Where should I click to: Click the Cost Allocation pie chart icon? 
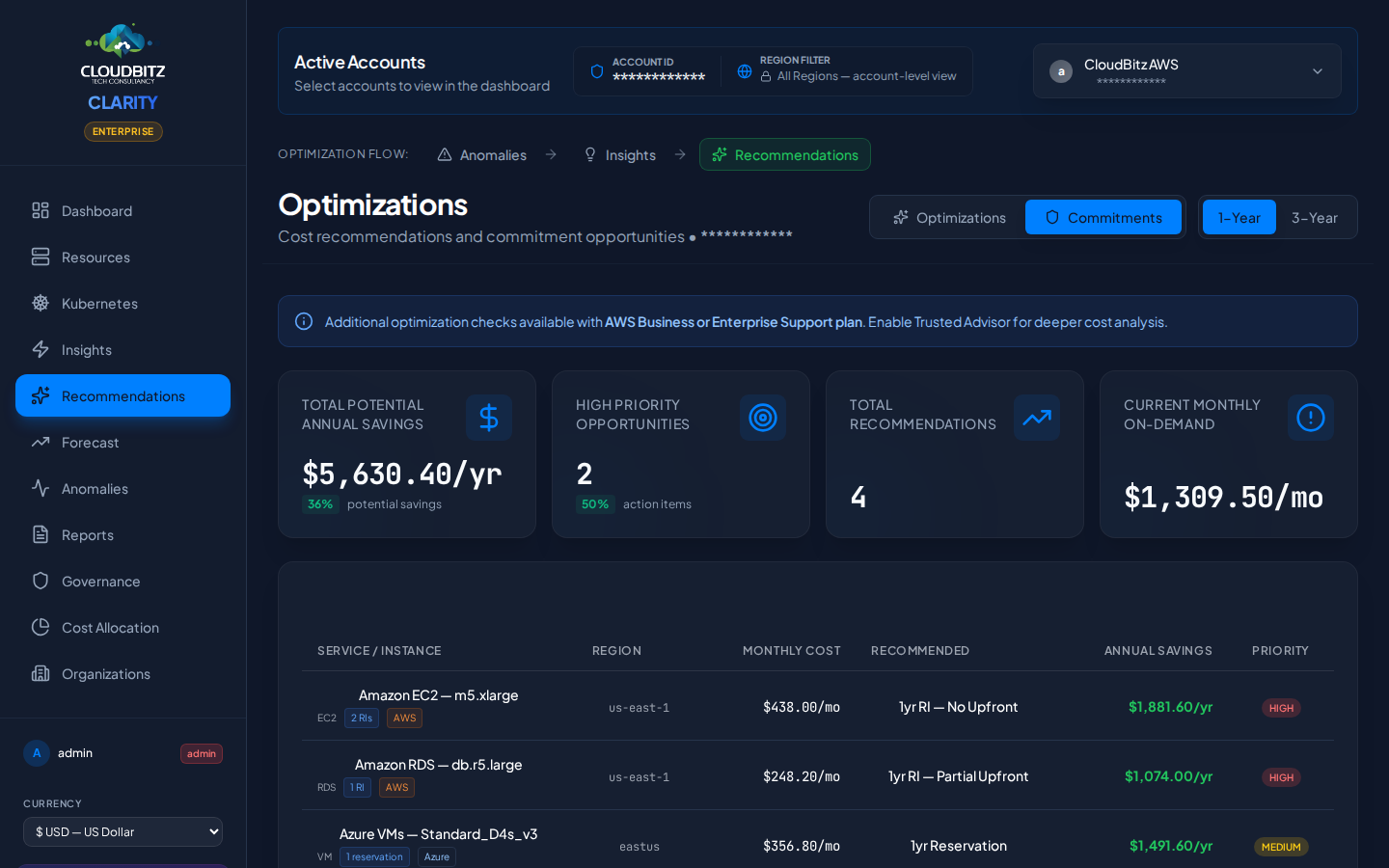tap(41, 627)
